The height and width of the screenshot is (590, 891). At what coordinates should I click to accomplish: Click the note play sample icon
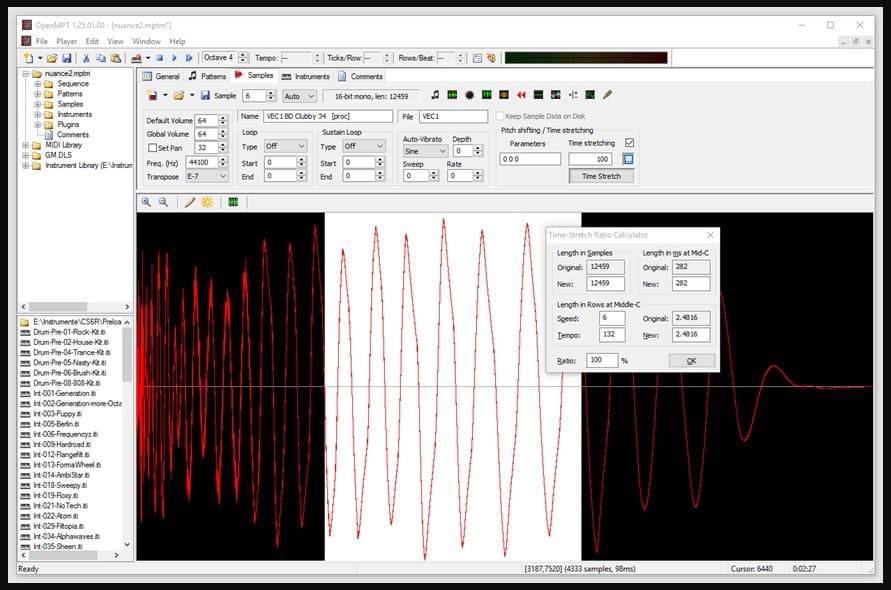[x=435, y=95]
